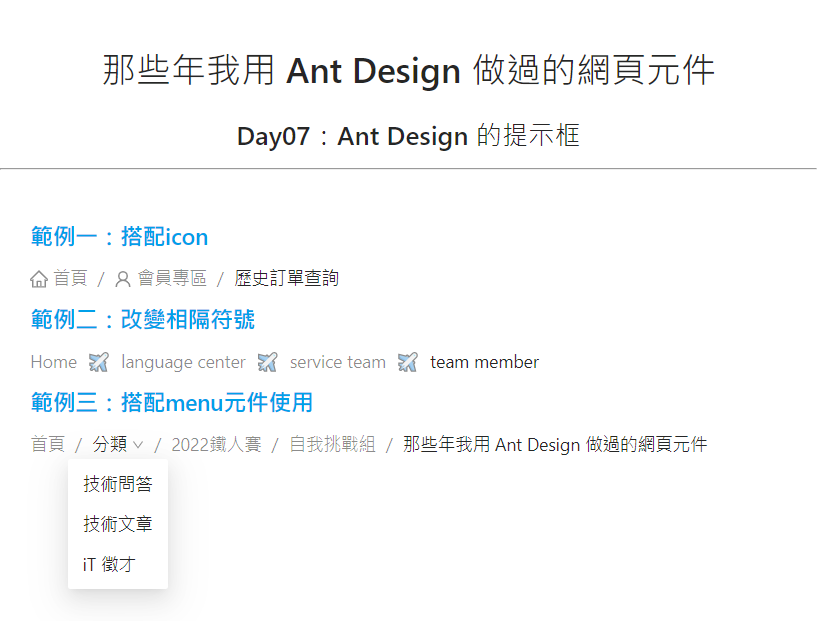Open the 首頁 breadcrumb in example one

(70, 278)
